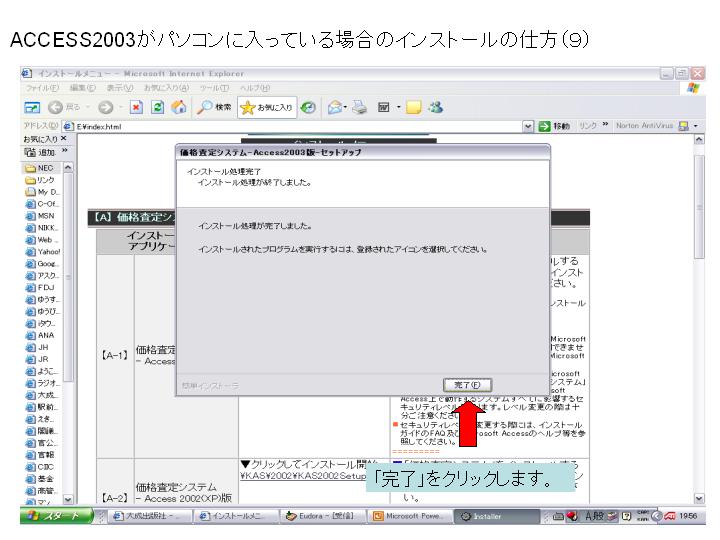Open the JH favorite
This screenshot has height=540, width=720.
(x=37, y=347)
